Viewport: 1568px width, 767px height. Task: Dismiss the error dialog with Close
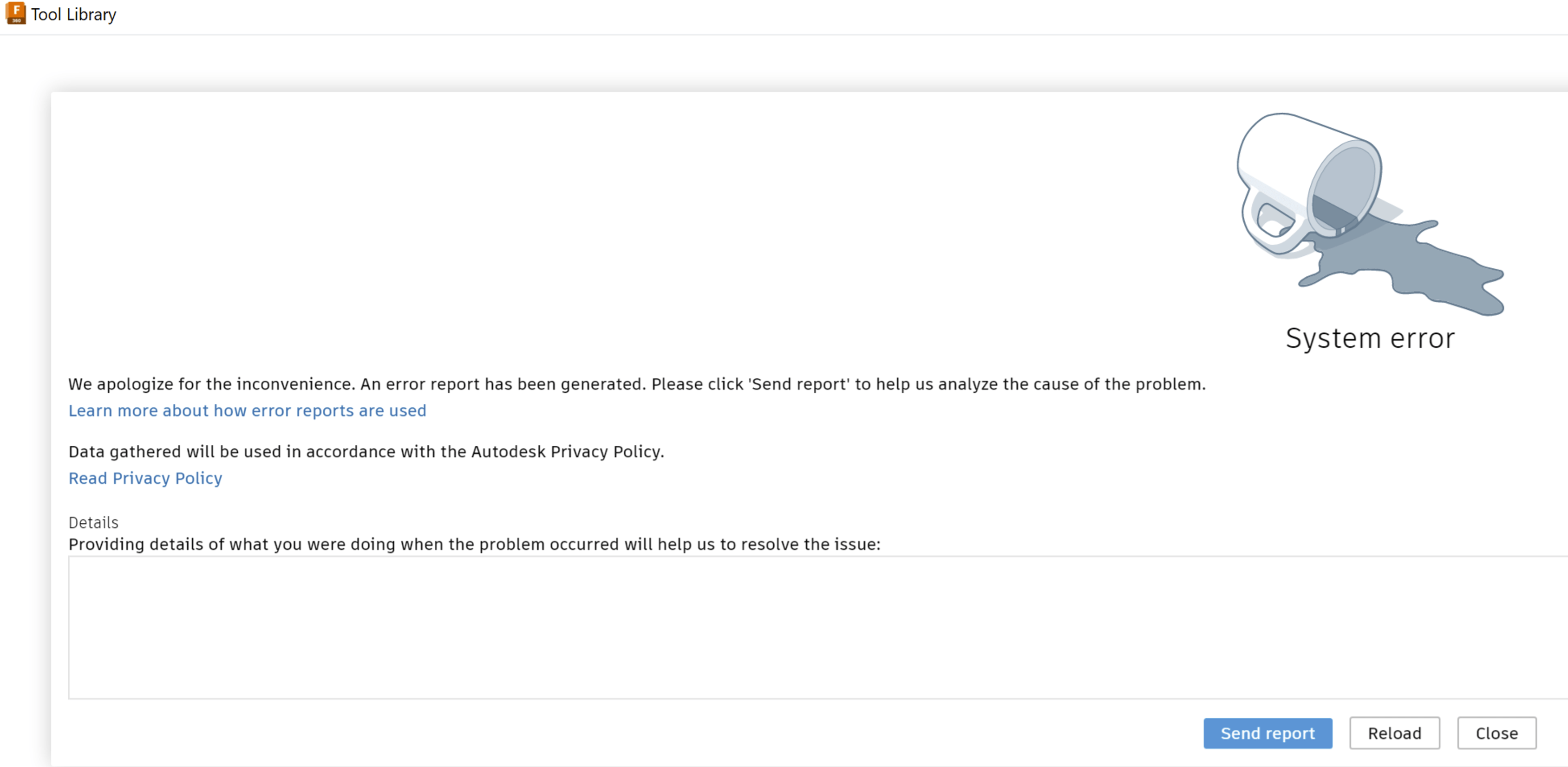1496,733
